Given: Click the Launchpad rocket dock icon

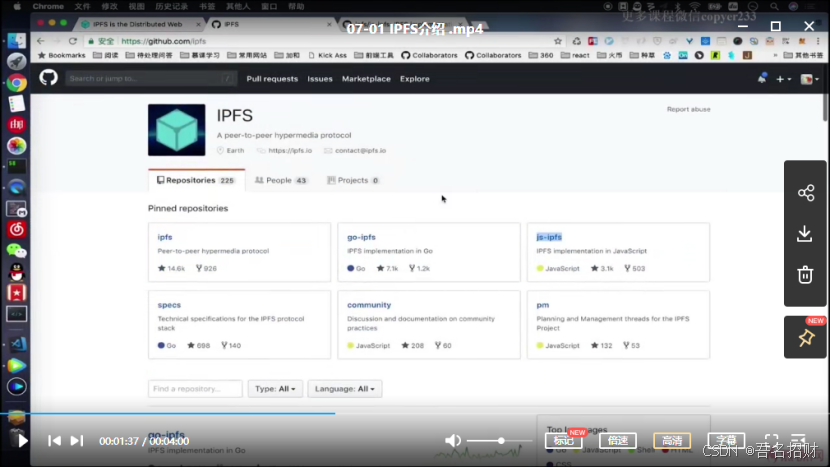Looking at the screenshot, I should coord(16,62).
